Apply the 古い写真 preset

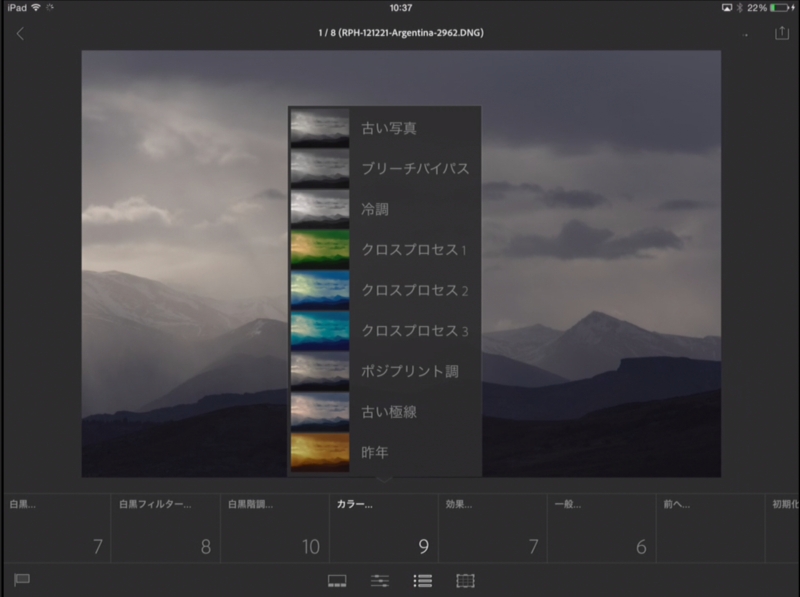(385, 128)
